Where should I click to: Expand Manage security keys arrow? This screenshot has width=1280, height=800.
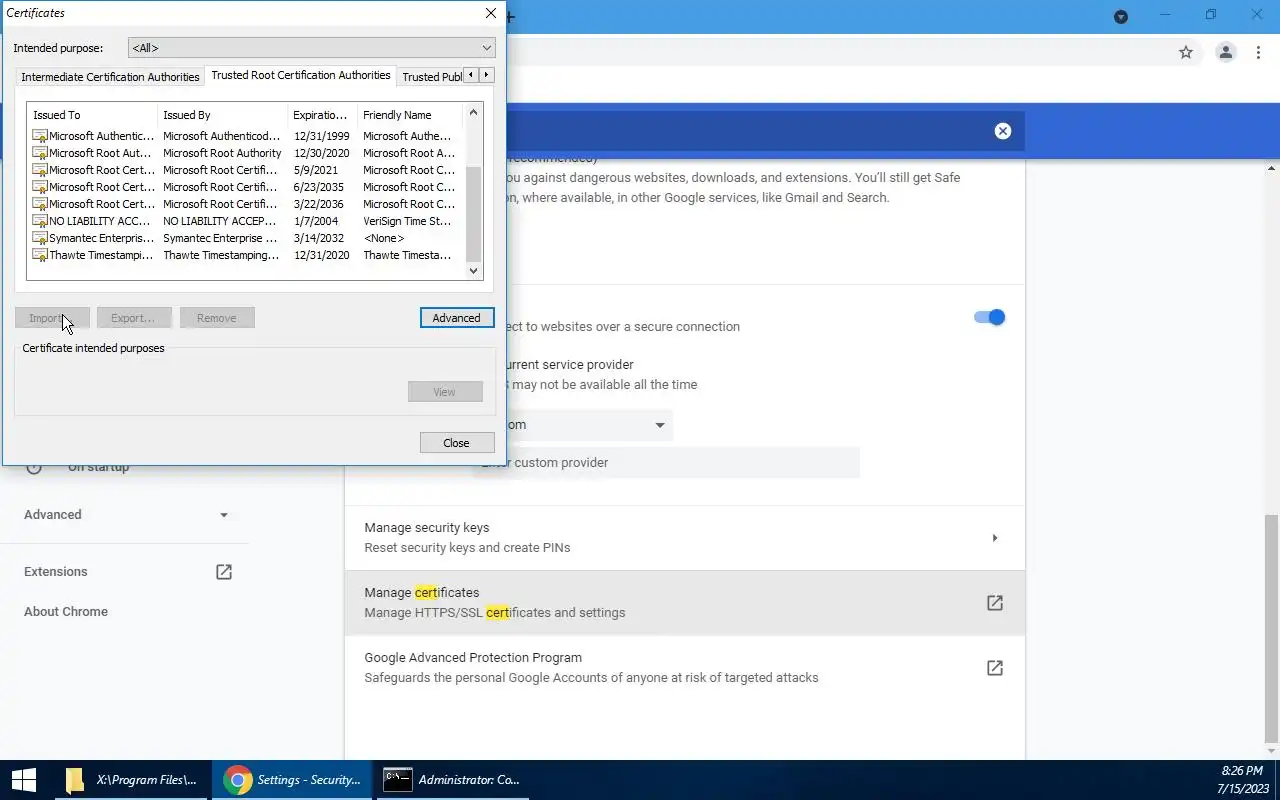click(994, 538)
